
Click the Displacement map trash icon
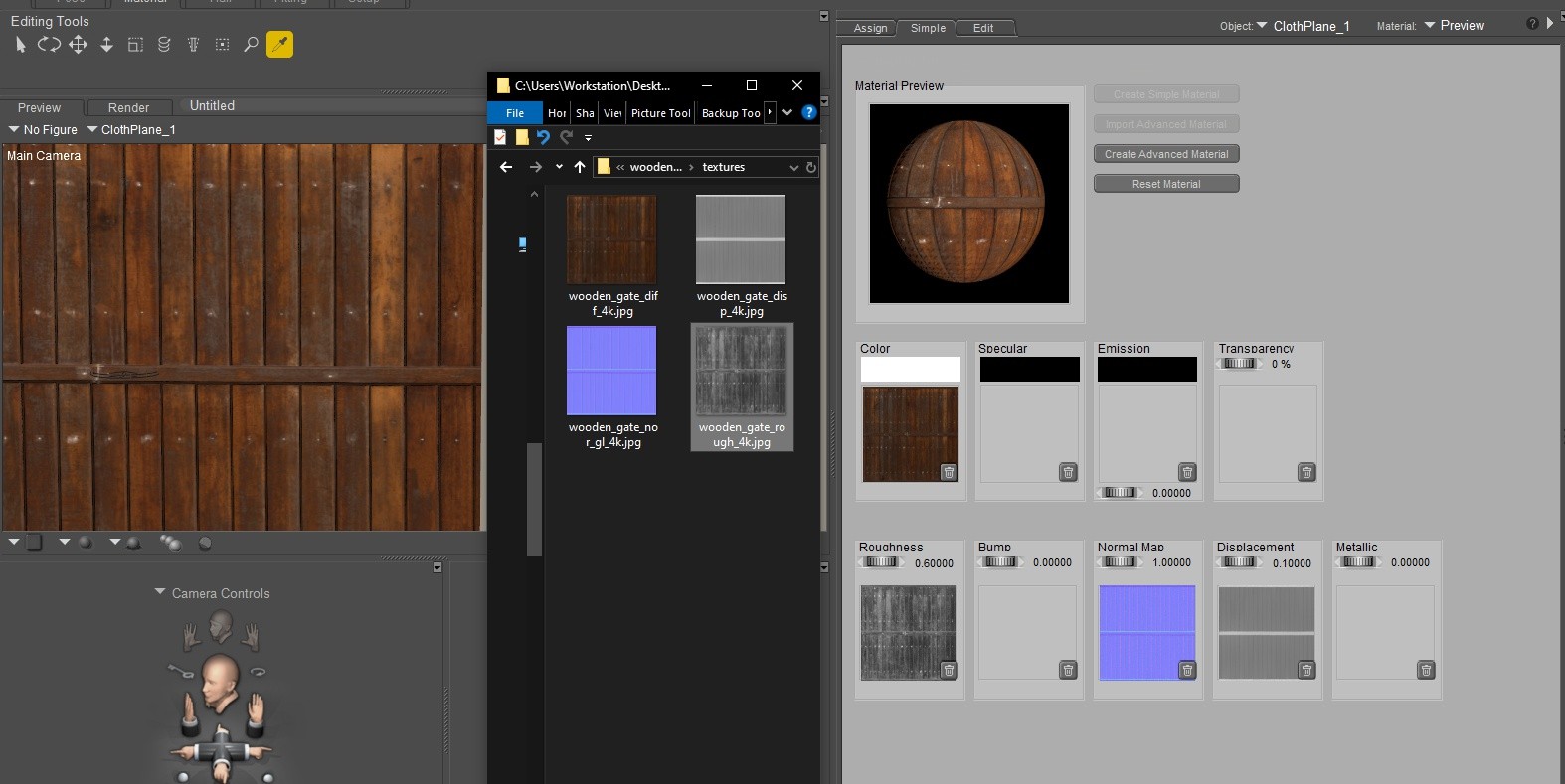point(1306,671)
